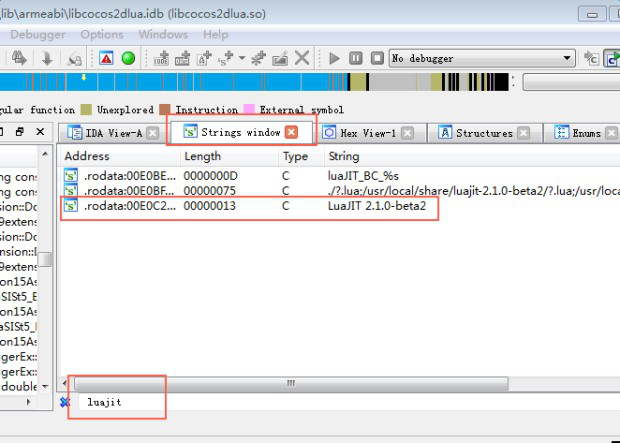620x443 pixels.
Task: Click the red warning triangle icon
Action: coord(106,59)
